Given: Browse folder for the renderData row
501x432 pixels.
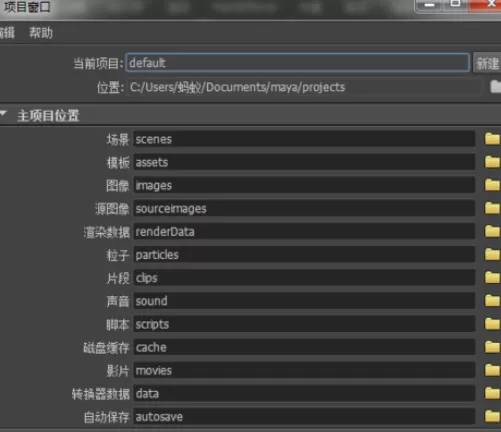Looking at the screenshot, I should pos(492,231).
